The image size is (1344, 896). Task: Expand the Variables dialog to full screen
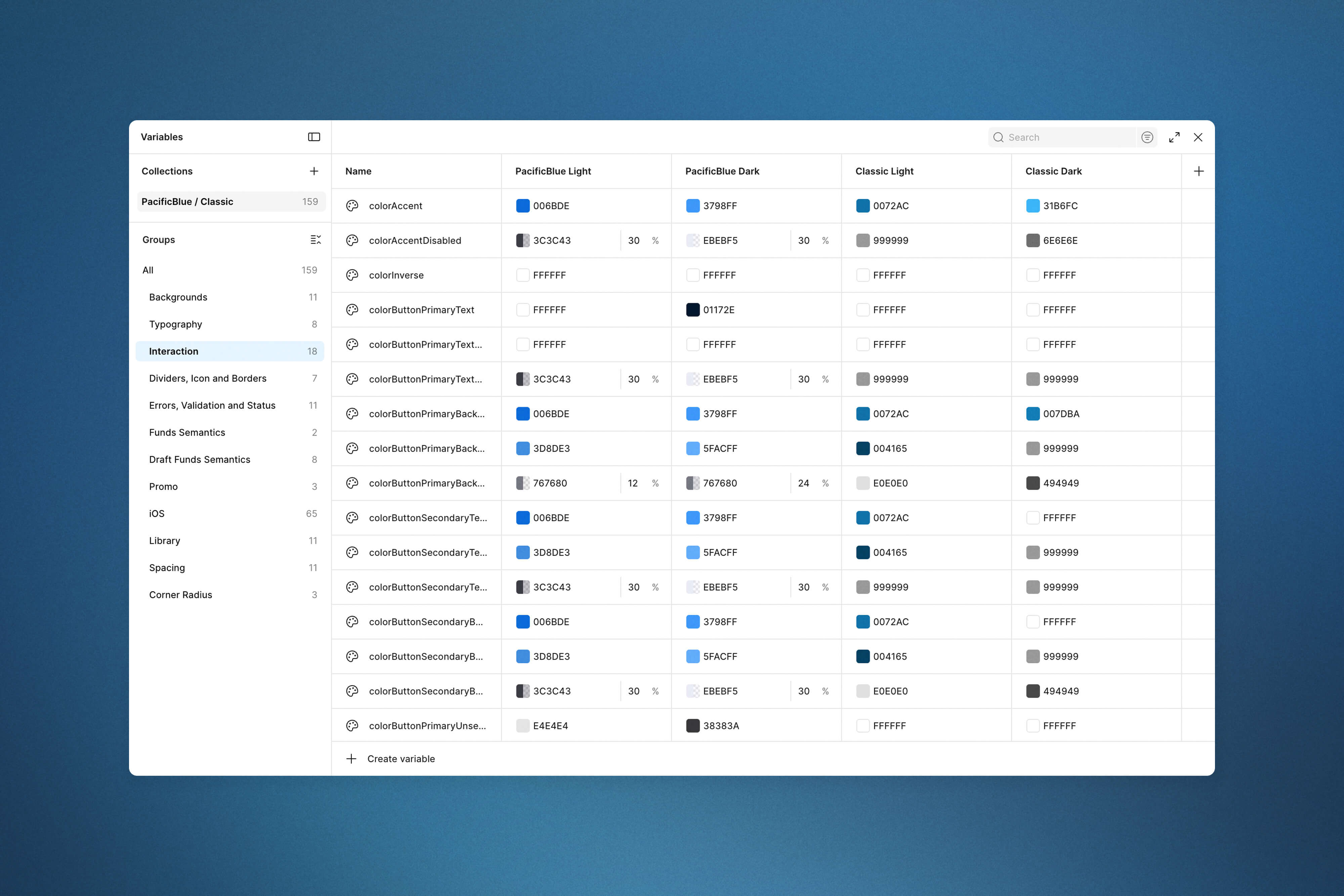tap(1175, 137)
